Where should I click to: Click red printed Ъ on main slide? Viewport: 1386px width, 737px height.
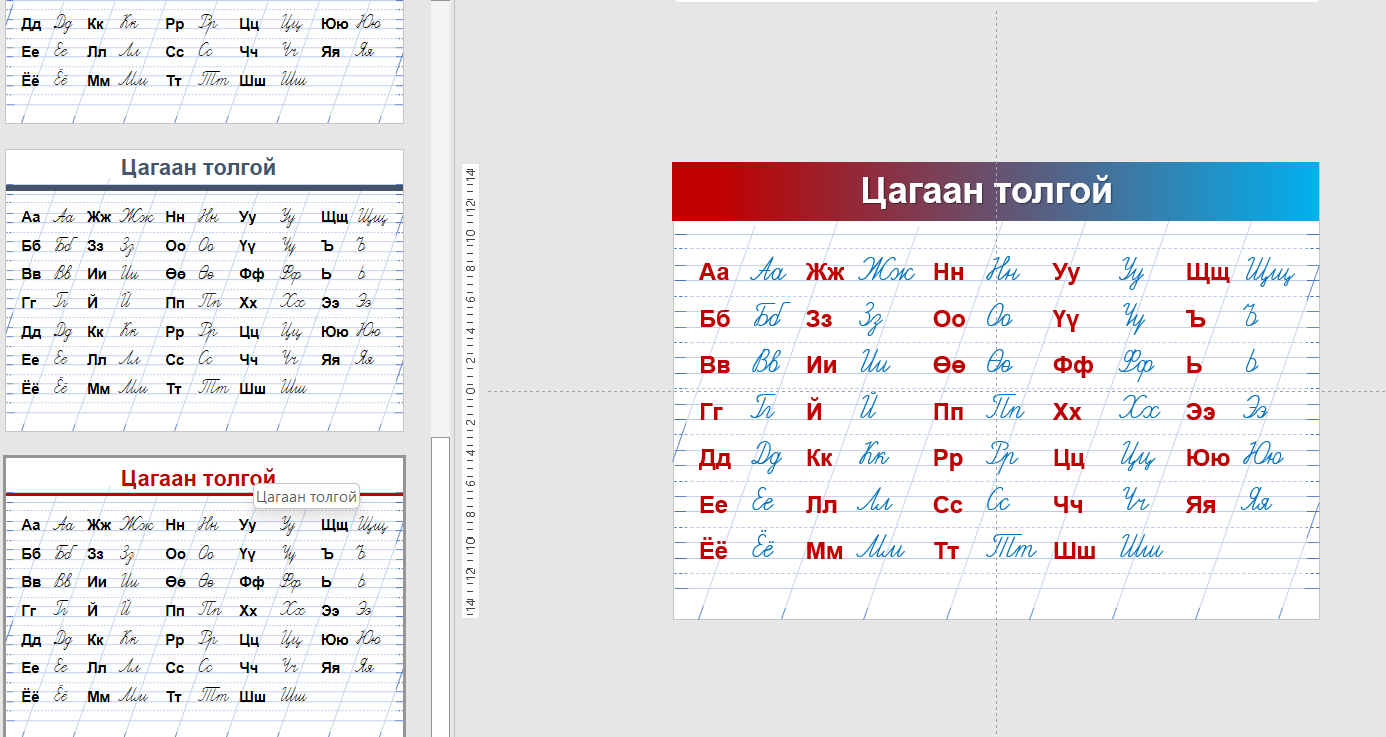coord(1196,319)
